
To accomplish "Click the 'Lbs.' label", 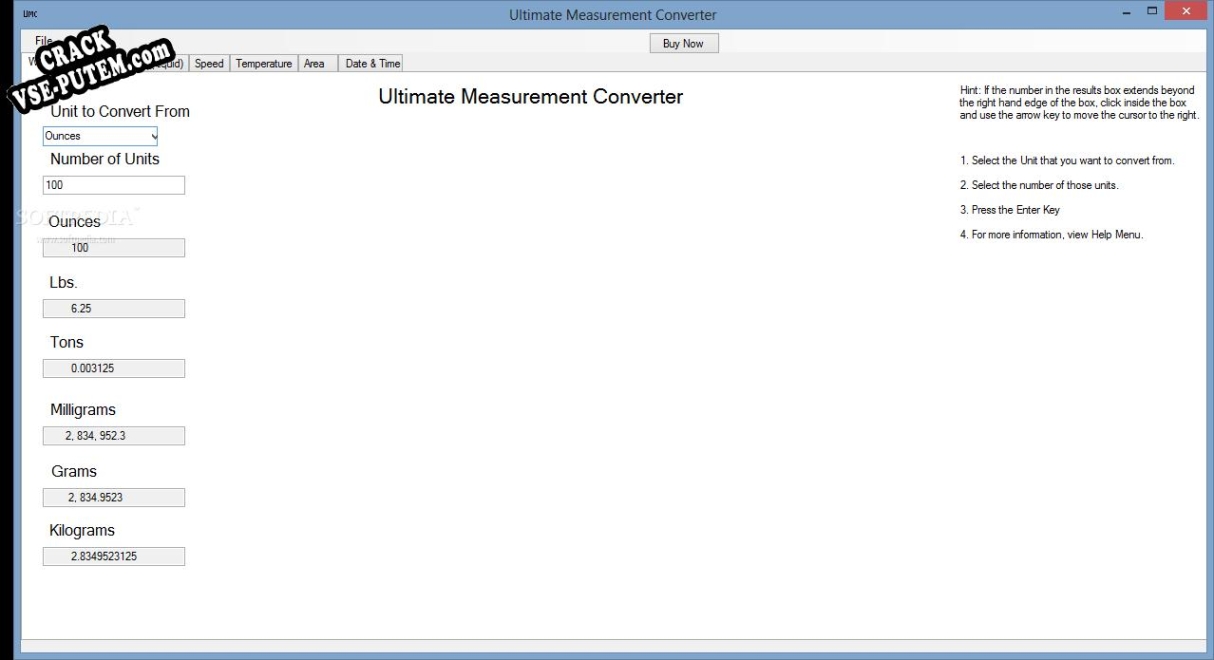I will click(x=64, y=283).
